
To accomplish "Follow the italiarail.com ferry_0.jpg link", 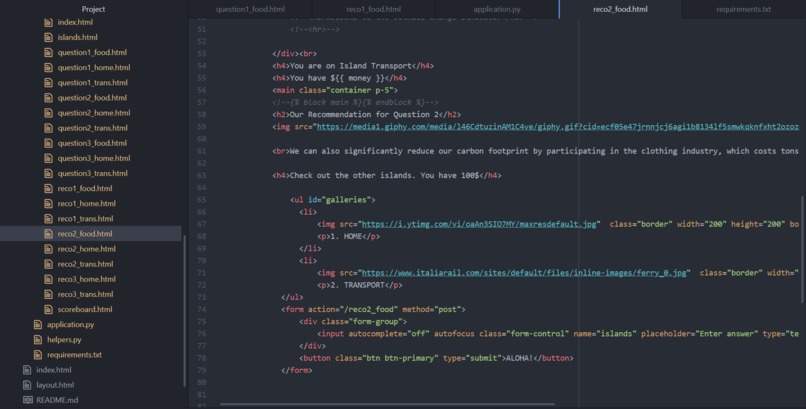I will (524, 273).
